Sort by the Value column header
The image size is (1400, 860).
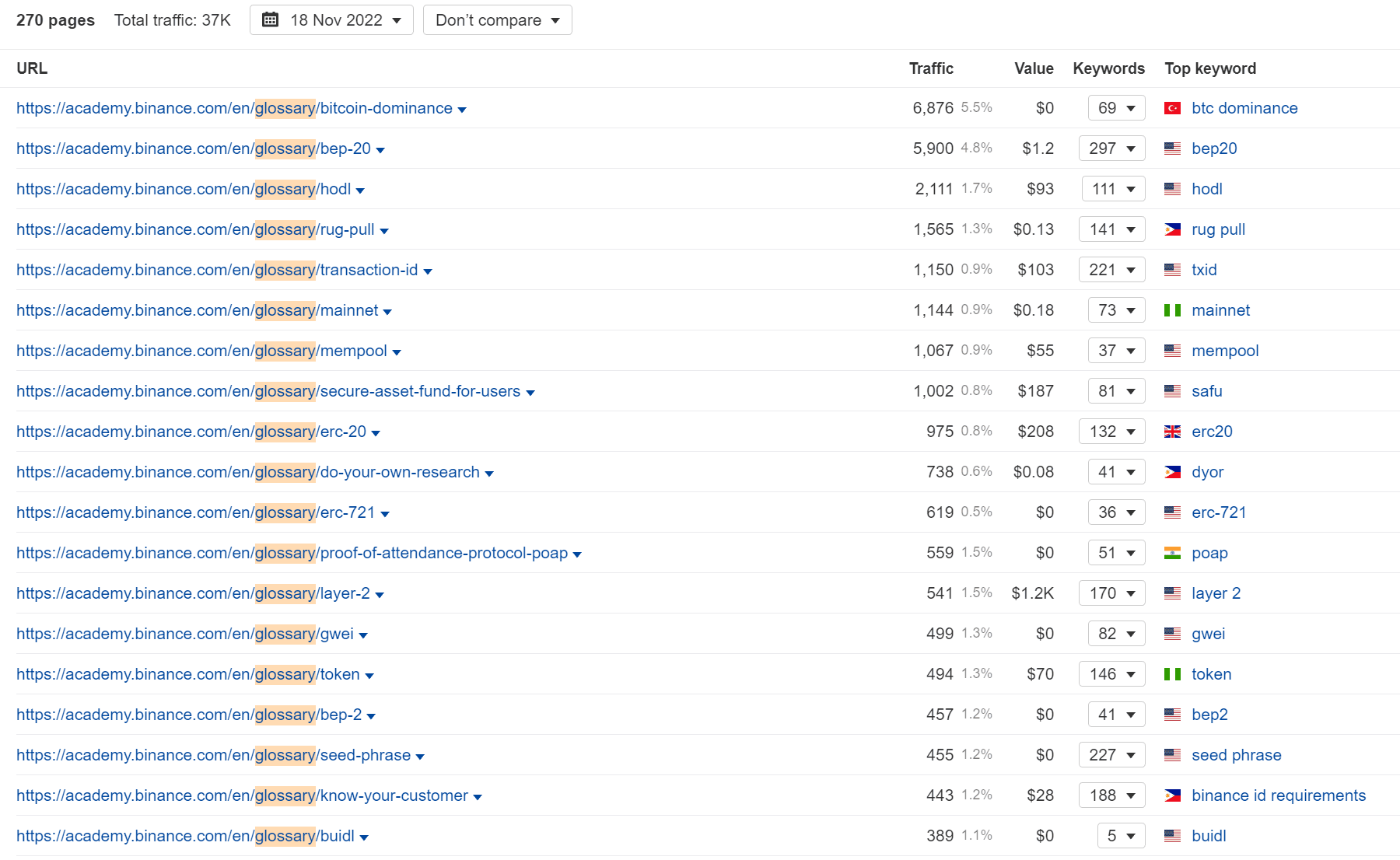click(1034, 68)
